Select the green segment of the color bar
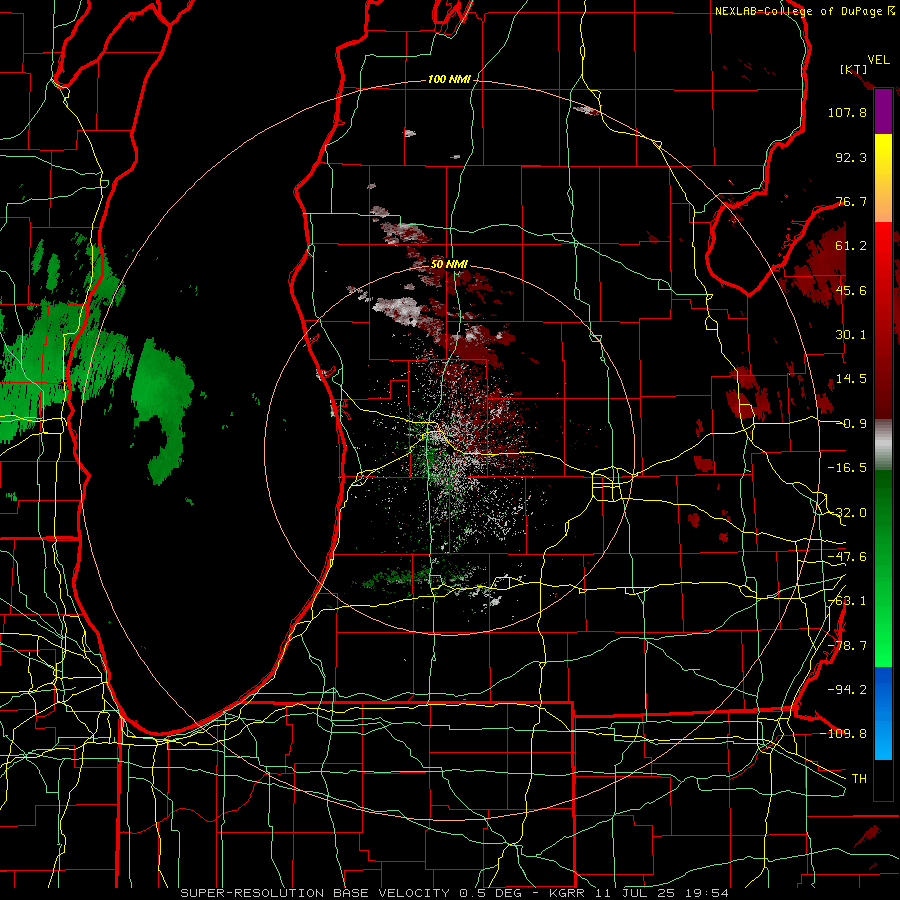Image resolution: width=900 pixels, height=900 pixels. pyautogui.click(x=883, y=568)
